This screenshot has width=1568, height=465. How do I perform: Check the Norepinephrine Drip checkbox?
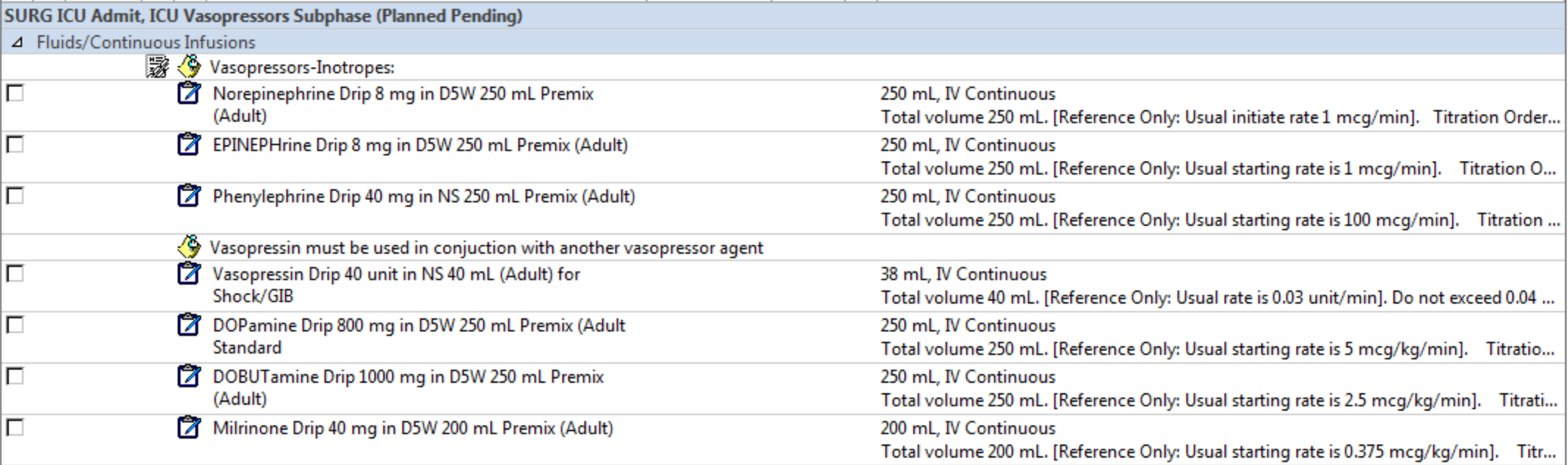[15, 94]
